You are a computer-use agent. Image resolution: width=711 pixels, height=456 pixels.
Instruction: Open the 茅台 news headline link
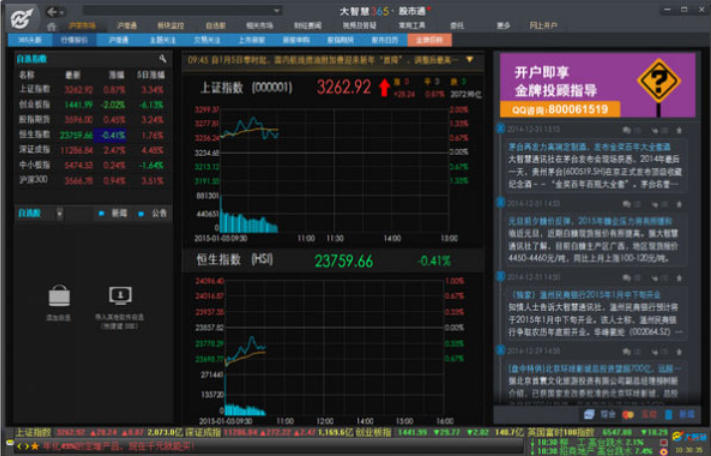(589, 147)
